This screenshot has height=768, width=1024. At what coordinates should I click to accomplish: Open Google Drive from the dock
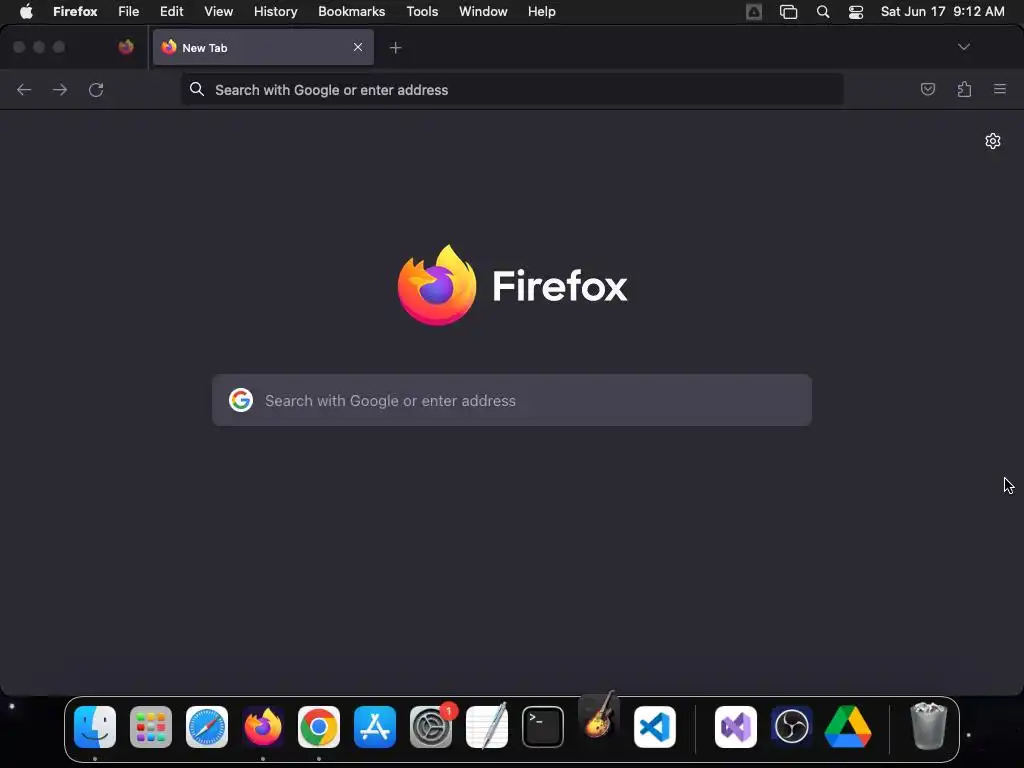[x=848, y=727]
